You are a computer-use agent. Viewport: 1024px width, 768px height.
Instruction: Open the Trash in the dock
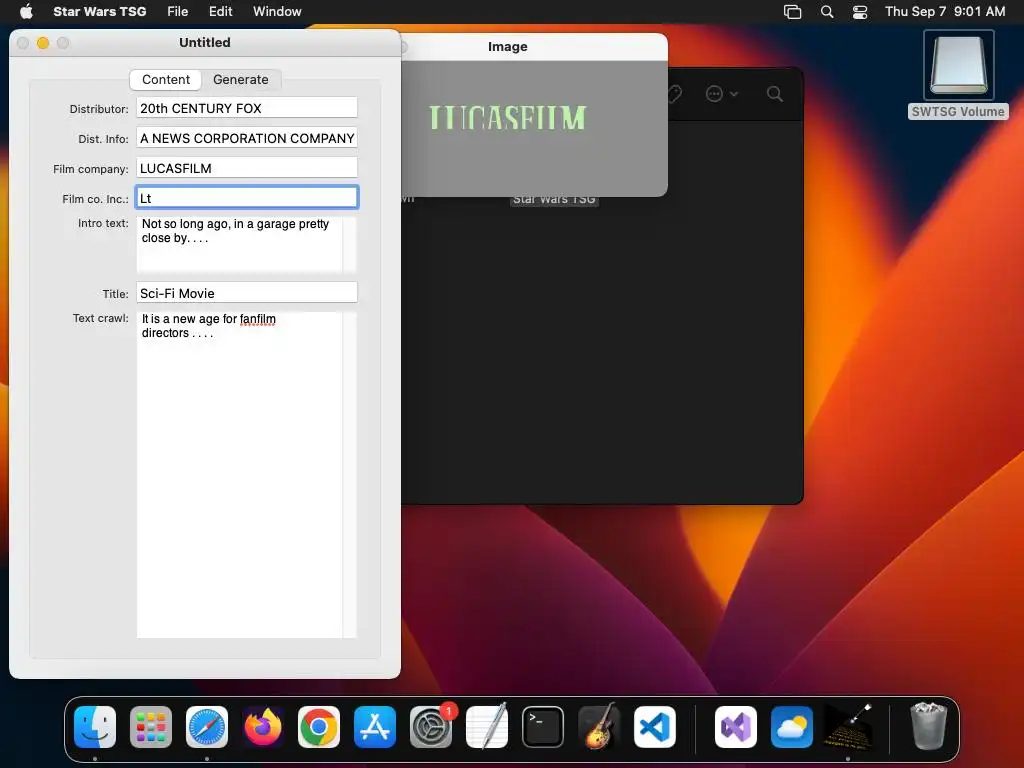click(x=928, y=726)
